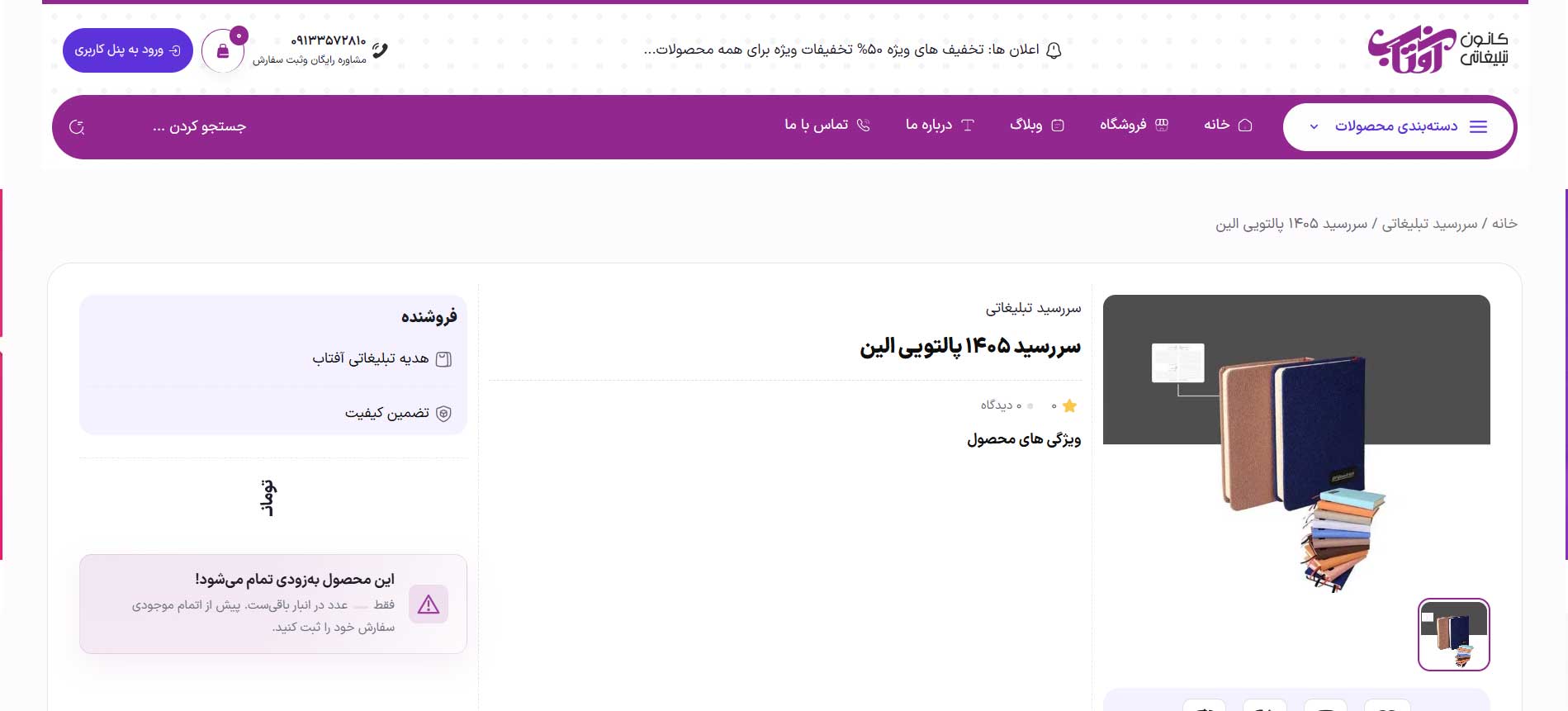Click the main product notebook image
Screen dimensions: 1568x711
pos(1296,444)
